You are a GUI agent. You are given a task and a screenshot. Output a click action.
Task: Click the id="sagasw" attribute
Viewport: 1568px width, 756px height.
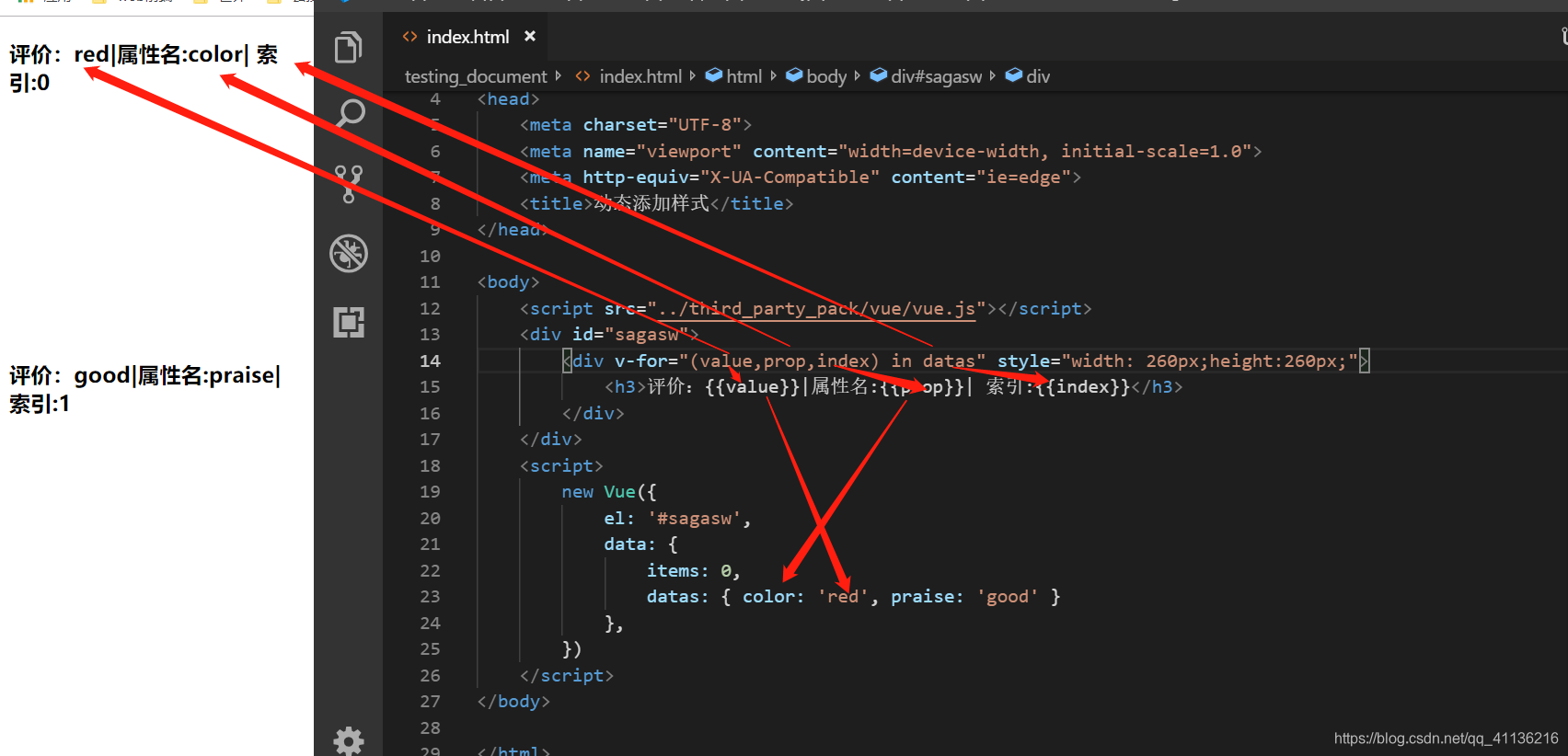631,335
